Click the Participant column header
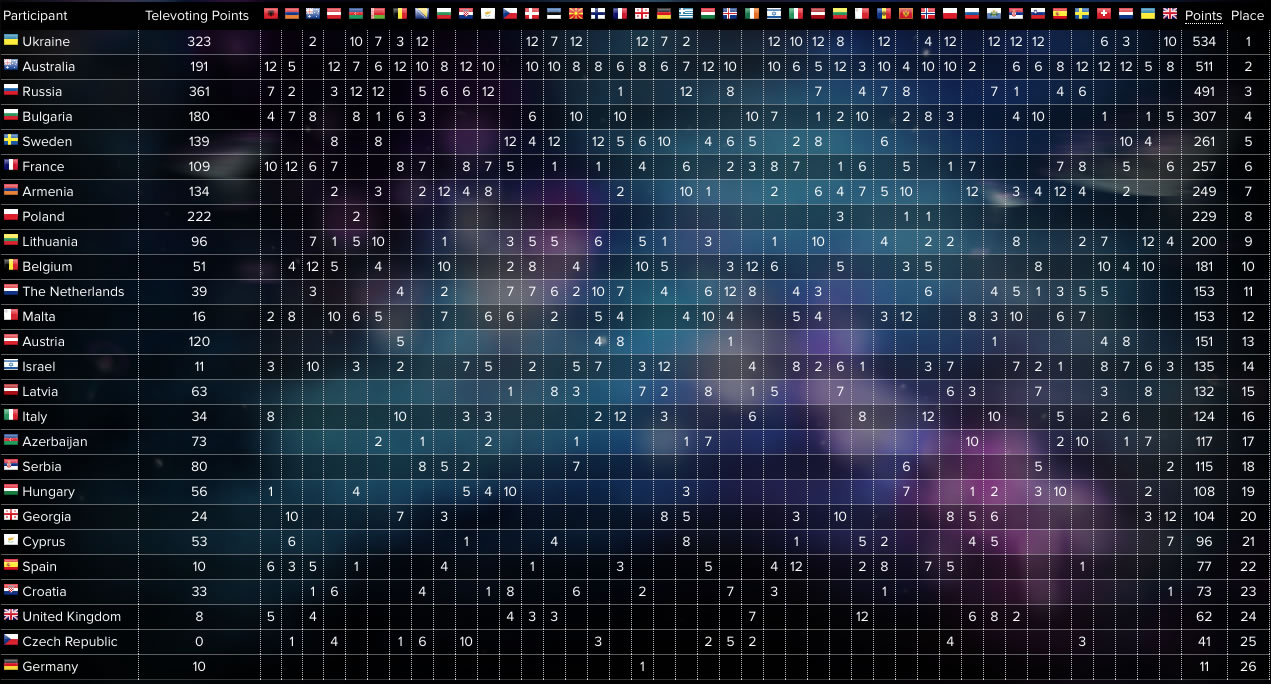The height and width of the screenshot is (684, 1271). (x=35, y=15)
